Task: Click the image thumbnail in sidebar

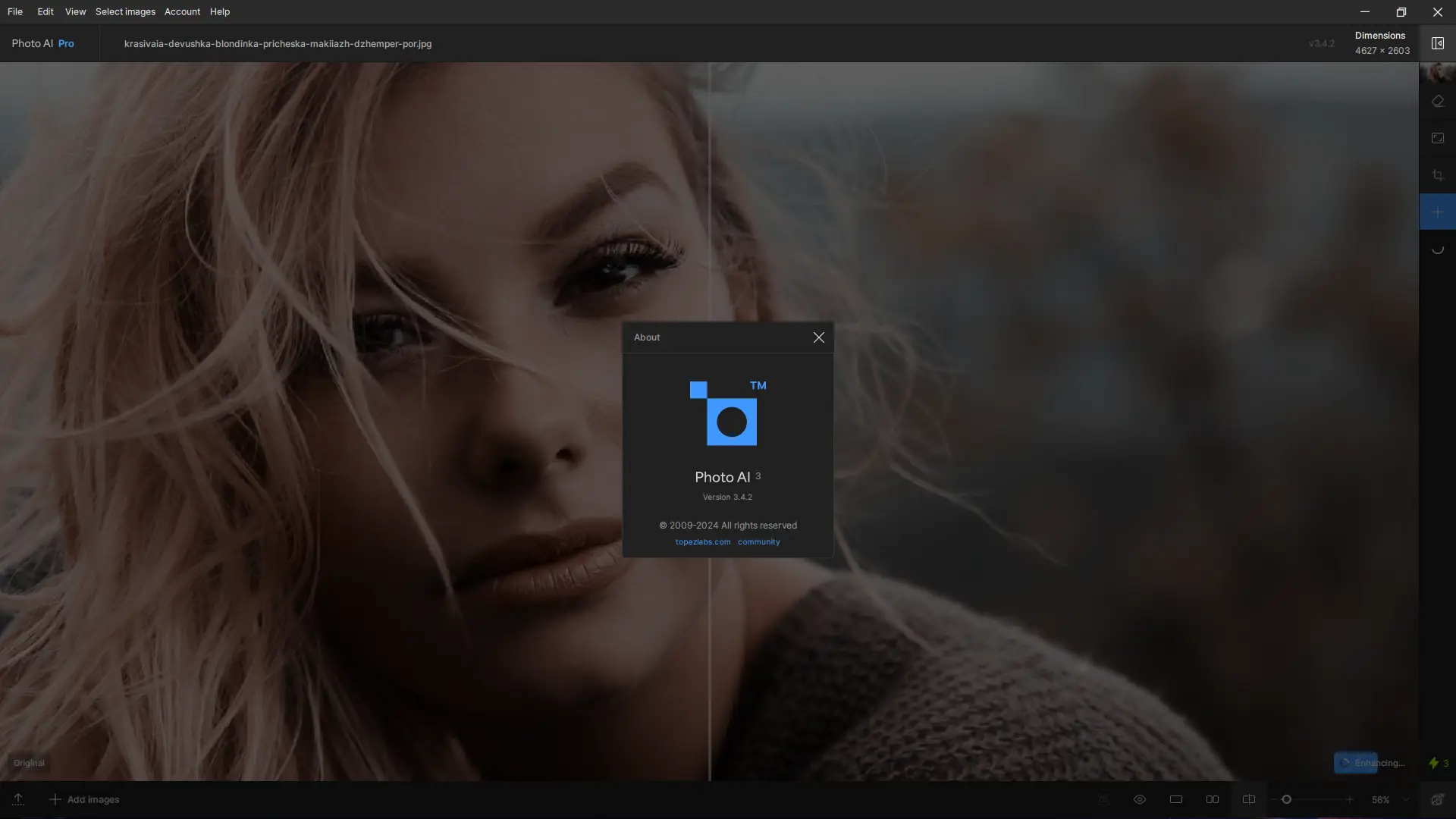Action: click(1437, 74)
